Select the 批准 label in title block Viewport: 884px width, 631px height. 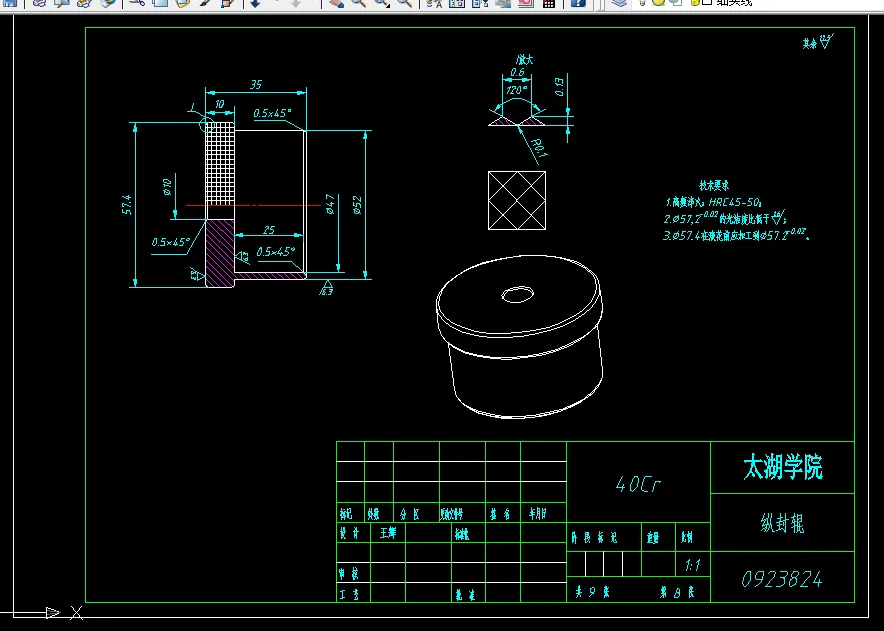[x=465, y=594]
